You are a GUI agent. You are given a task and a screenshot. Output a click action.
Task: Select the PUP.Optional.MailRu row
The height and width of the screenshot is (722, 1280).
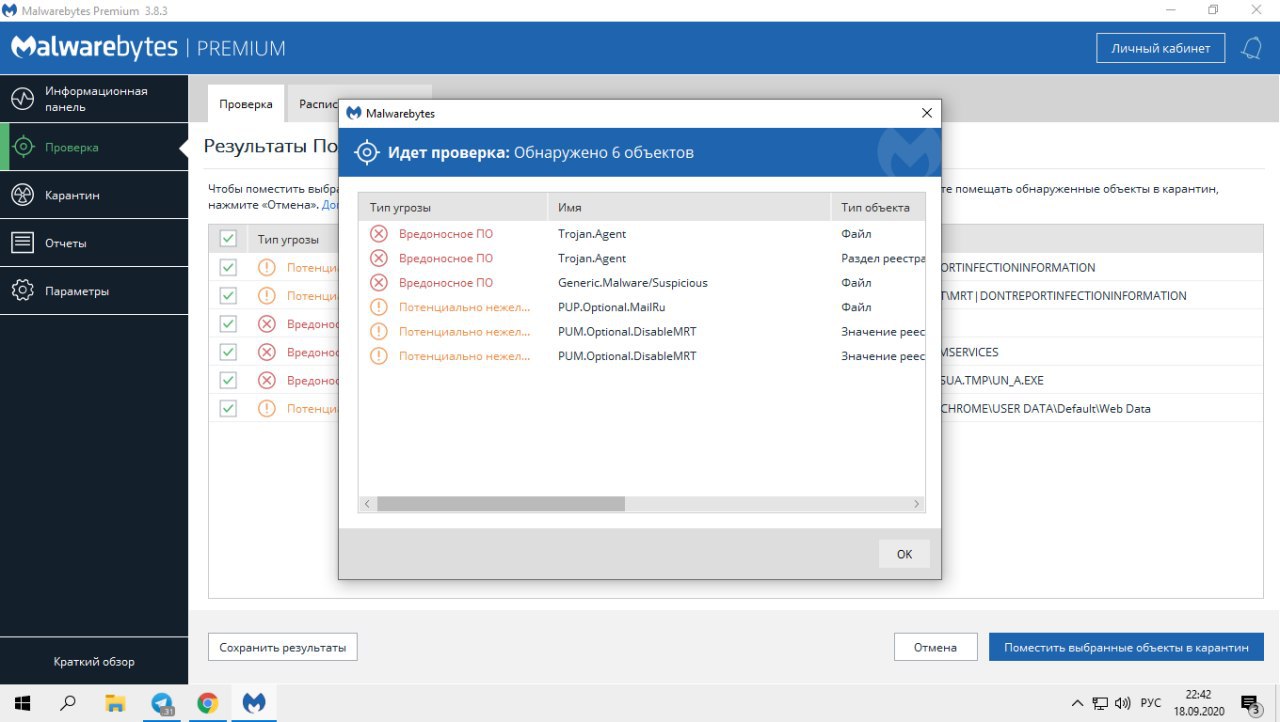click(x=642, y=307)
